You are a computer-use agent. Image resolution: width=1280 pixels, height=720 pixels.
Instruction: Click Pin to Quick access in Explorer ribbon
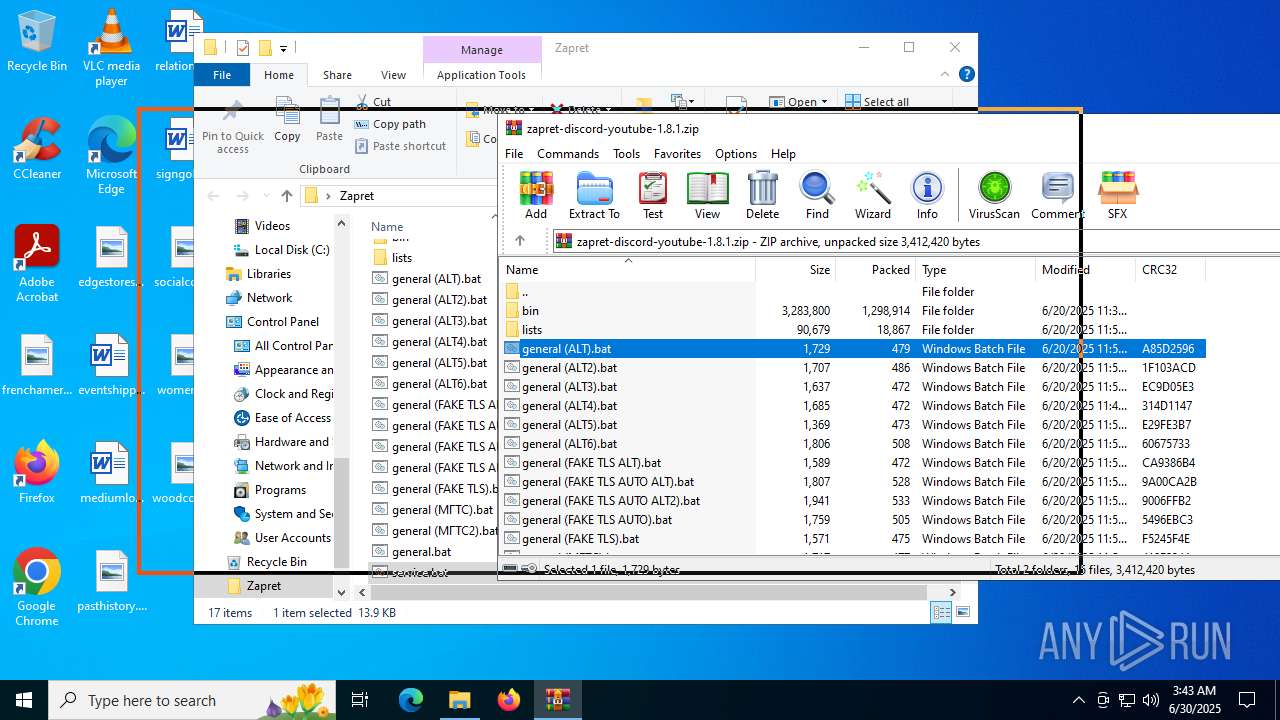click(233, 127)
